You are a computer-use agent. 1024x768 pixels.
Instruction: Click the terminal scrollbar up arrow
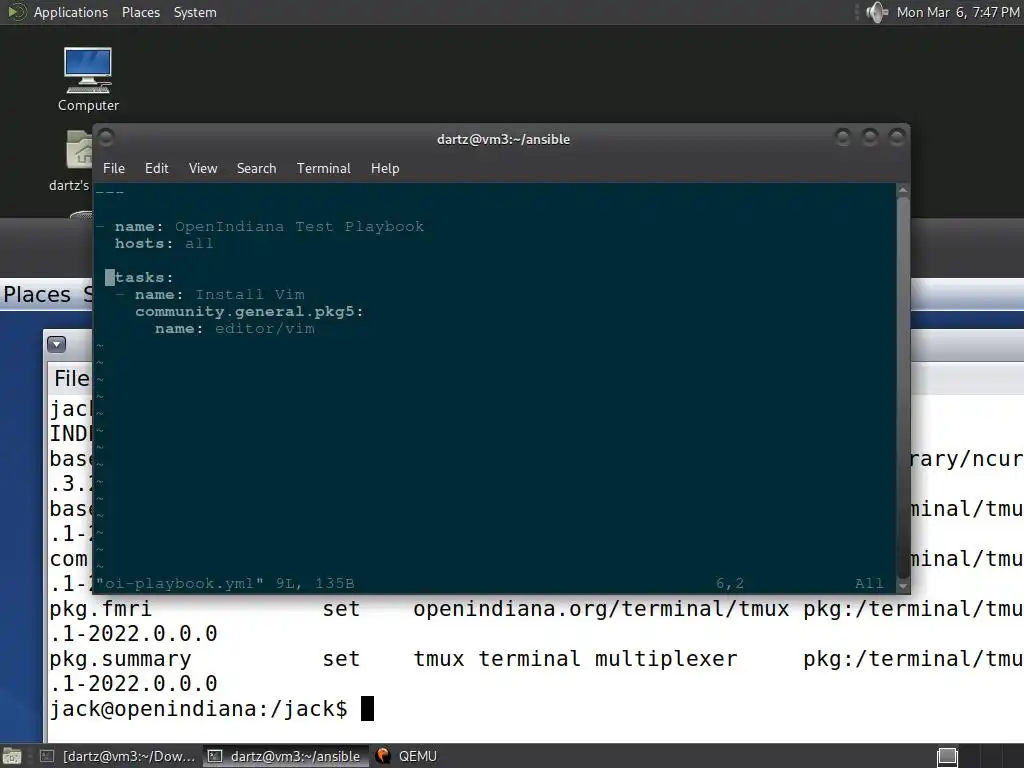point(903,190)
